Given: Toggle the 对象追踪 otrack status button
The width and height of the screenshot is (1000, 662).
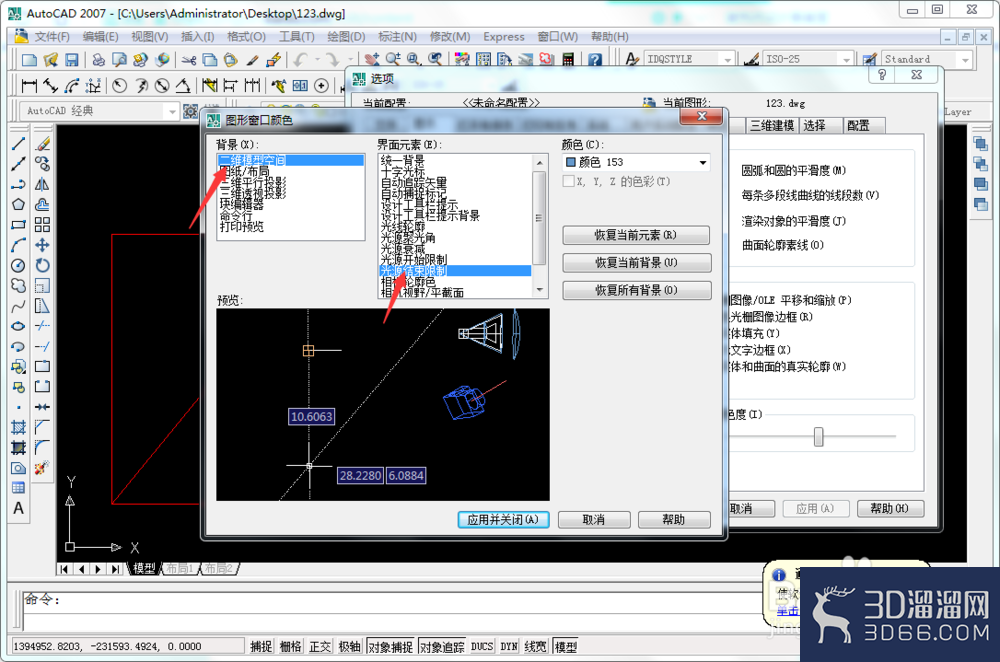Looking at the screenshot, I should click(x=443, y=647).
